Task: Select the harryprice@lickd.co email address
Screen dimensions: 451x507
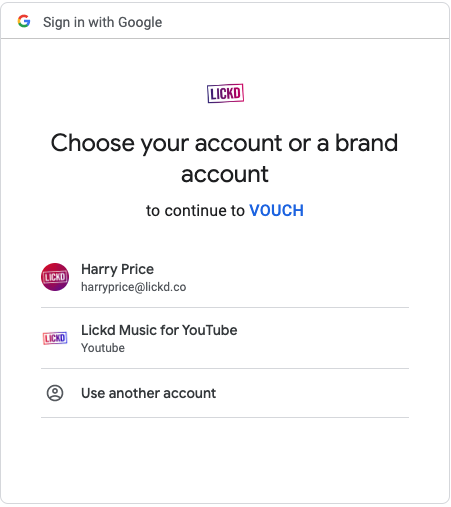Action: [134, 287]
